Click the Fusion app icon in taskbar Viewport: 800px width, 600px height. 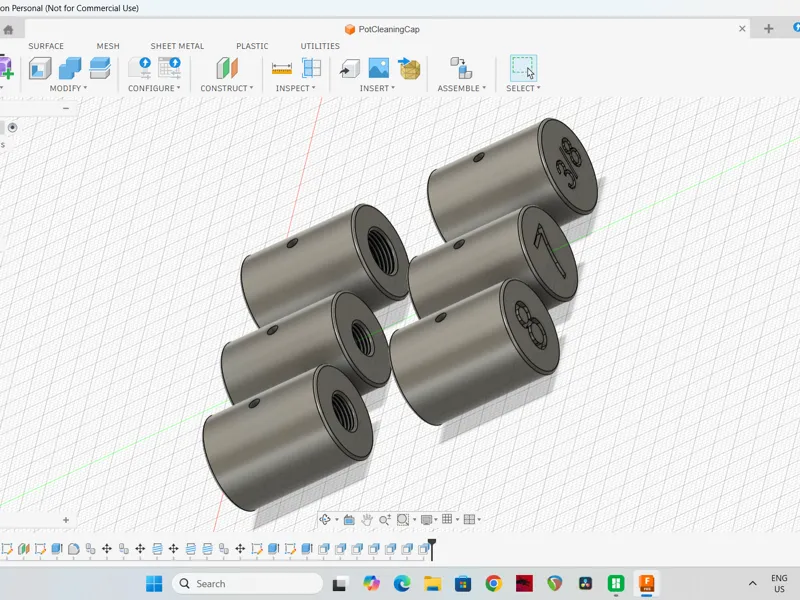click(x=646, y=583)
